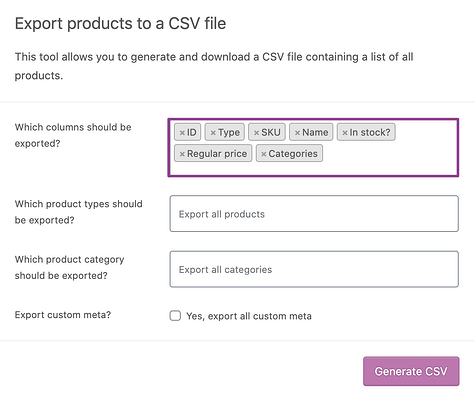
Task: Enable export all custom meta checkbox
Action: tap(175, 316)
